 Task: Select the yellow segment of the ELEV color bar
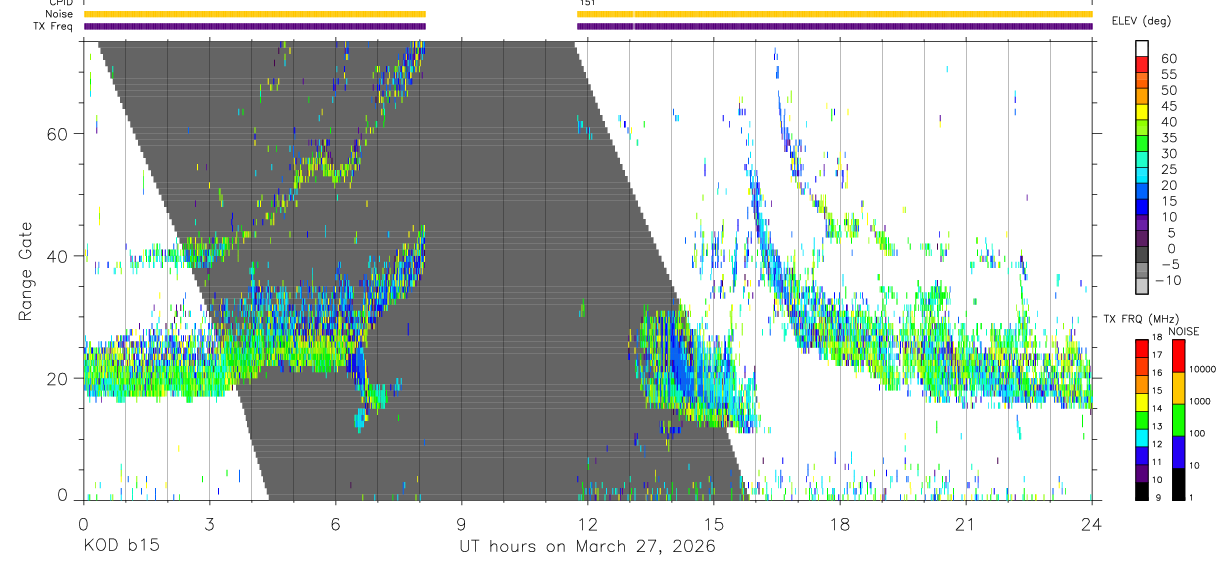pos(1142,113)
